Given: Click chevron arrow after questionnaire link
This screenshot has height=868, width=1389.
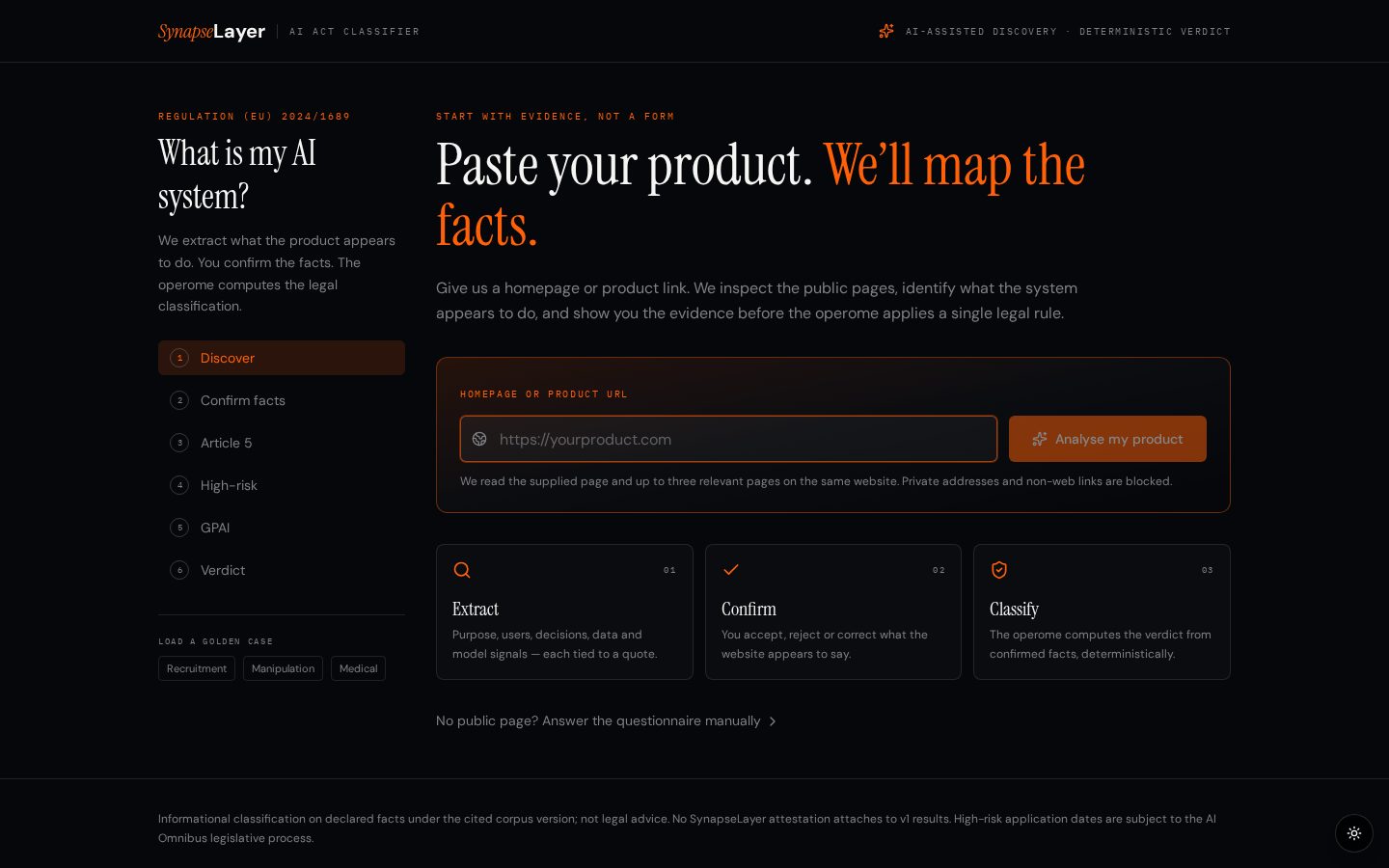Looking at the screenshot, I should pos(773,721).
